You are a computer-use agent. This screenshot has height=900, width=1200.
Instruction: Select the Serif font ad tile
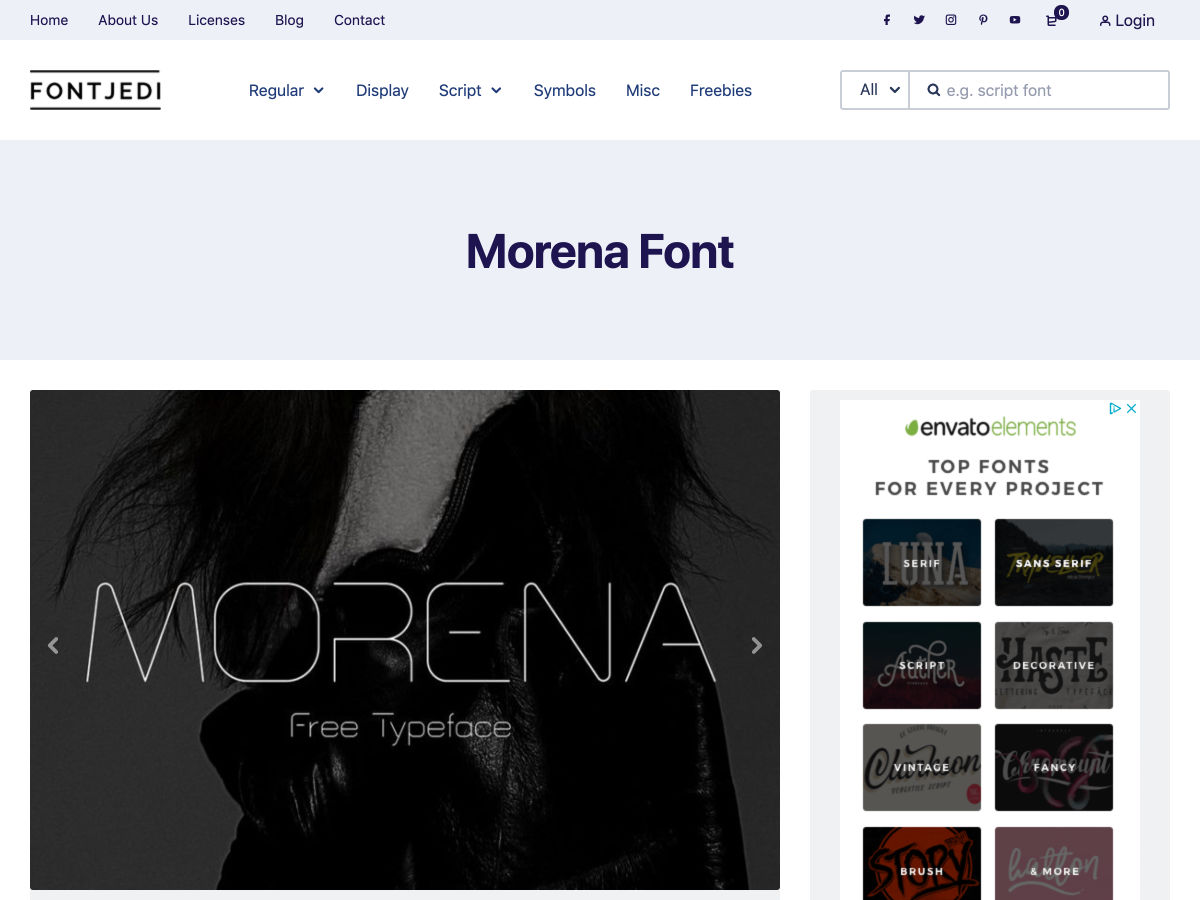(x=922, y=562)
